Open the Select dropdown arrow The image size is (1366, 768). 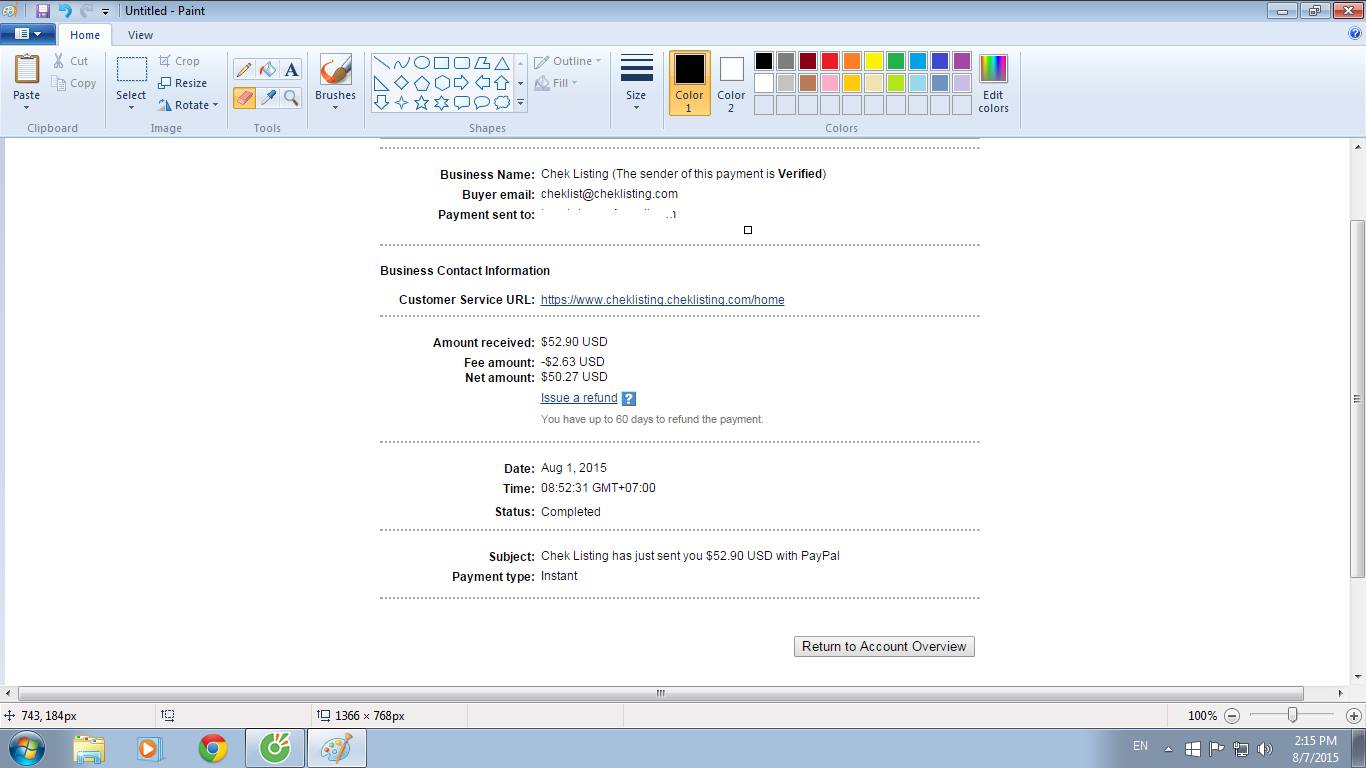[131, 107]
